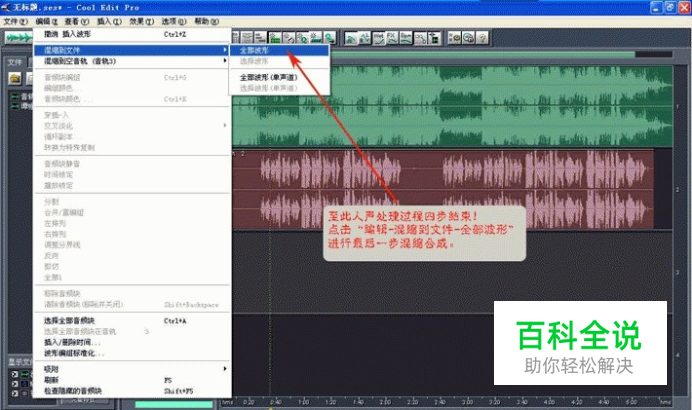The width and height of the screenshot is (692, 410).
Task: Click 检查隐藏的音频块 menu item
Action: click(132, 391)
